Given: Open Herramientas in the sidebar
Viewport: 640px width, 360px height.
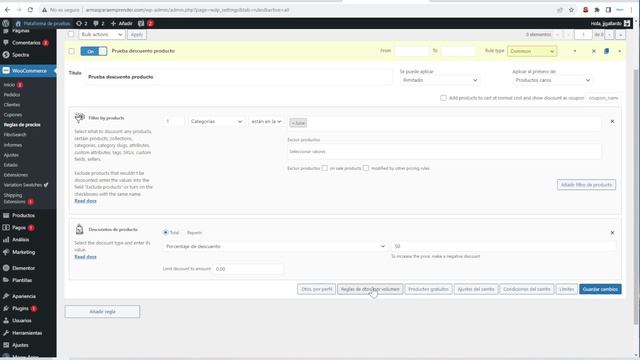Looking at the screenshot, I should pyautogui.click(x=28, y=333).
